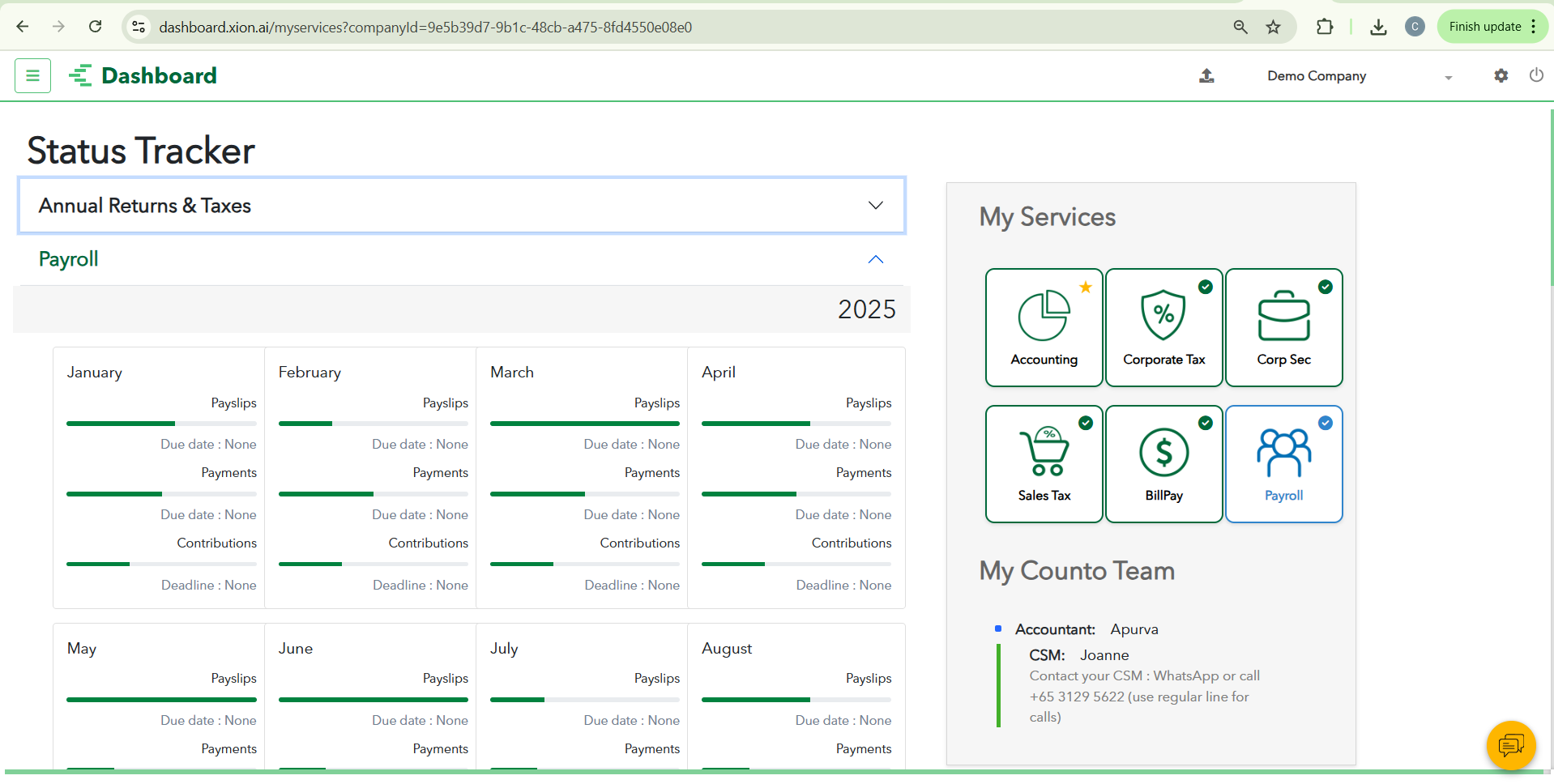This screenshot has width=1554, height=784.
Task: Open Chrome three-dot menu
Action: coord(1534,27)
